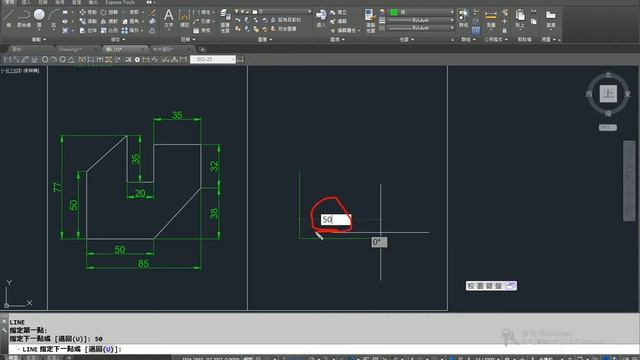Open the lineweight ByLayer dropdown
Viewport: 640px width, 360px height.
421,20
